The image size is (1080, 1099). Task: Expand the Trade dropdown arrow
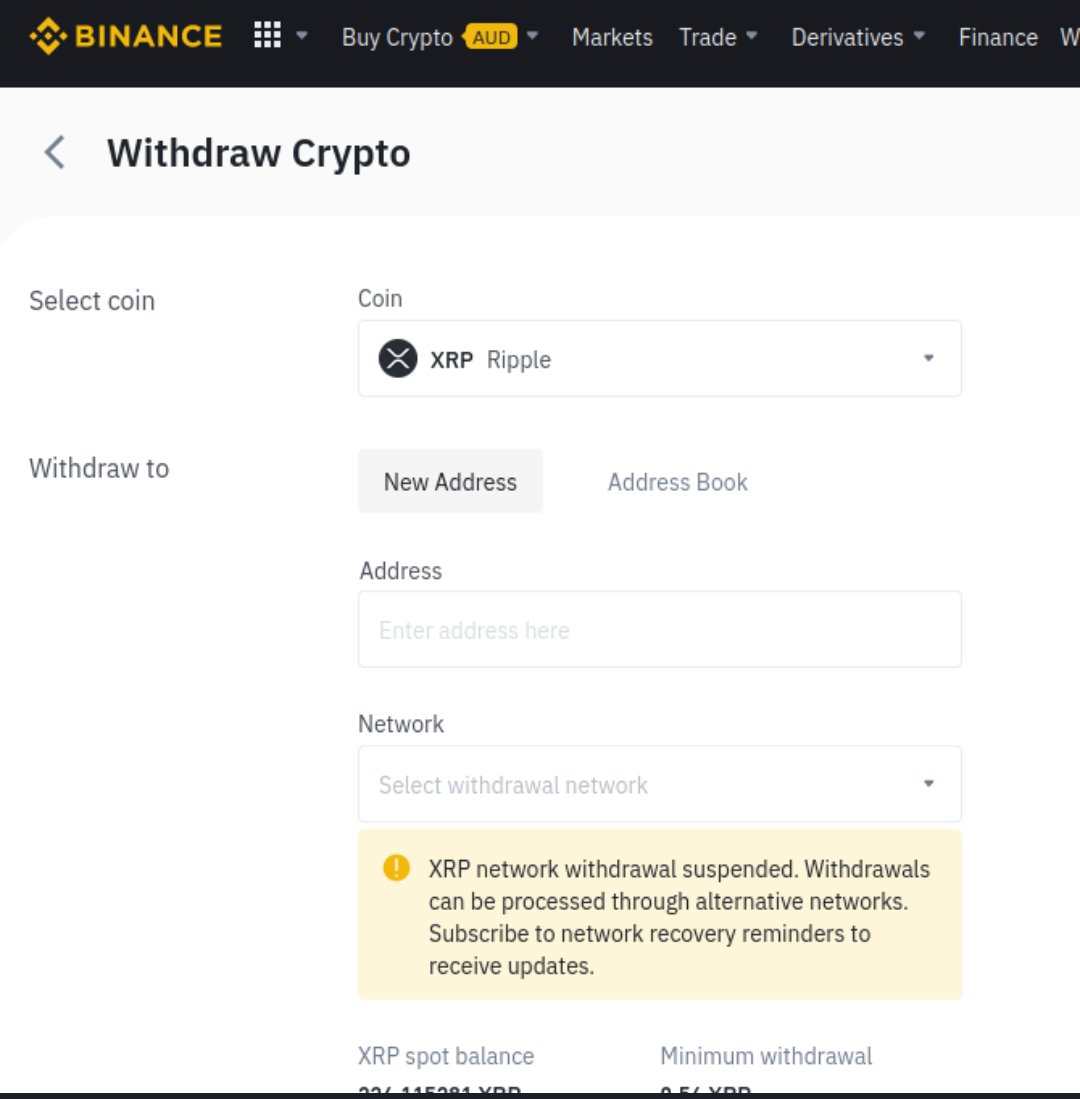click(751, 35)
